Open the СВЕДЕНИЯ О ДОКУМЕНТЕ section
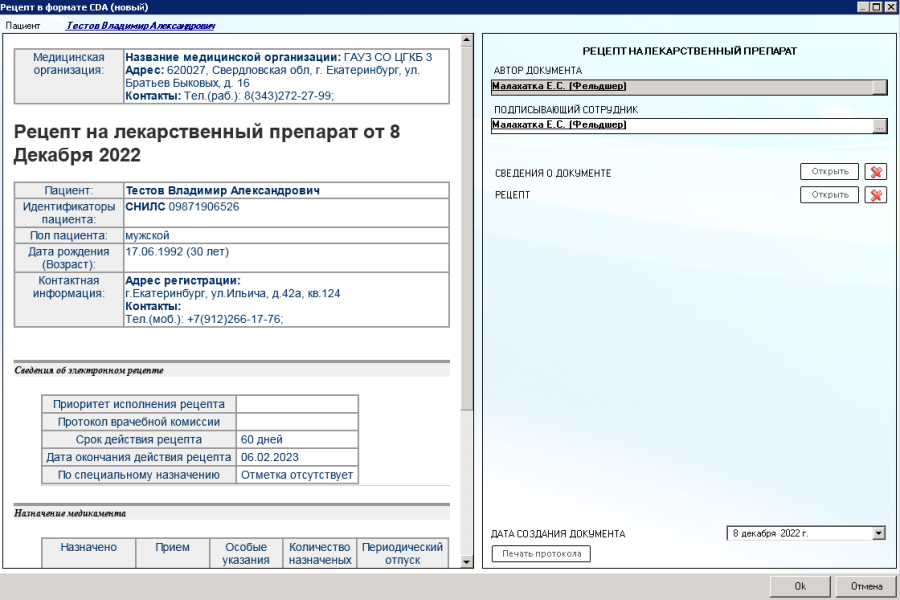This screenshot has width=900, height=600. pyautogui.click(x=829, y=172)
